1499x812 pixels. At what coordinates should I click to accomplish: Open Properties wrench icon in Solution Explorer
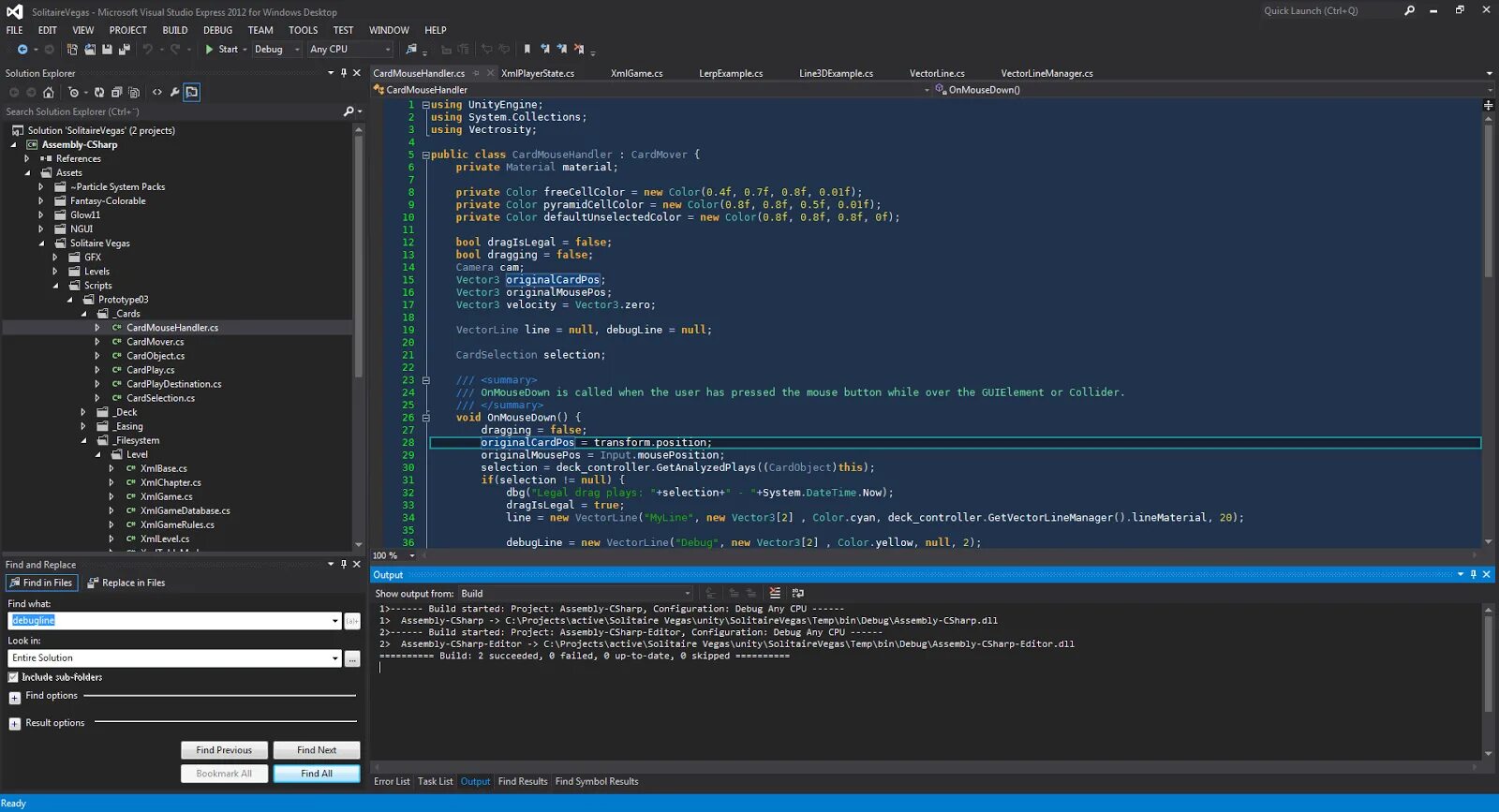coord(174,93)
